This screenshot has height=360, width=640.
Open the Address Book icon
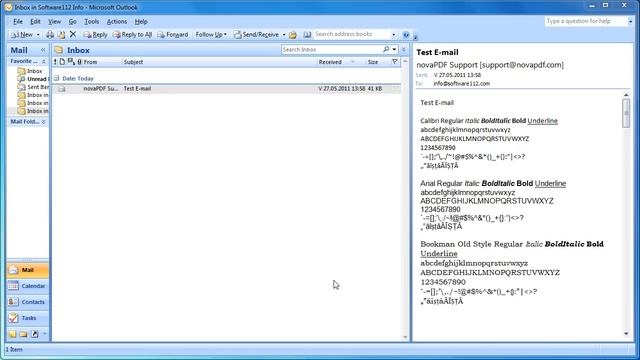tap(307, 35)
